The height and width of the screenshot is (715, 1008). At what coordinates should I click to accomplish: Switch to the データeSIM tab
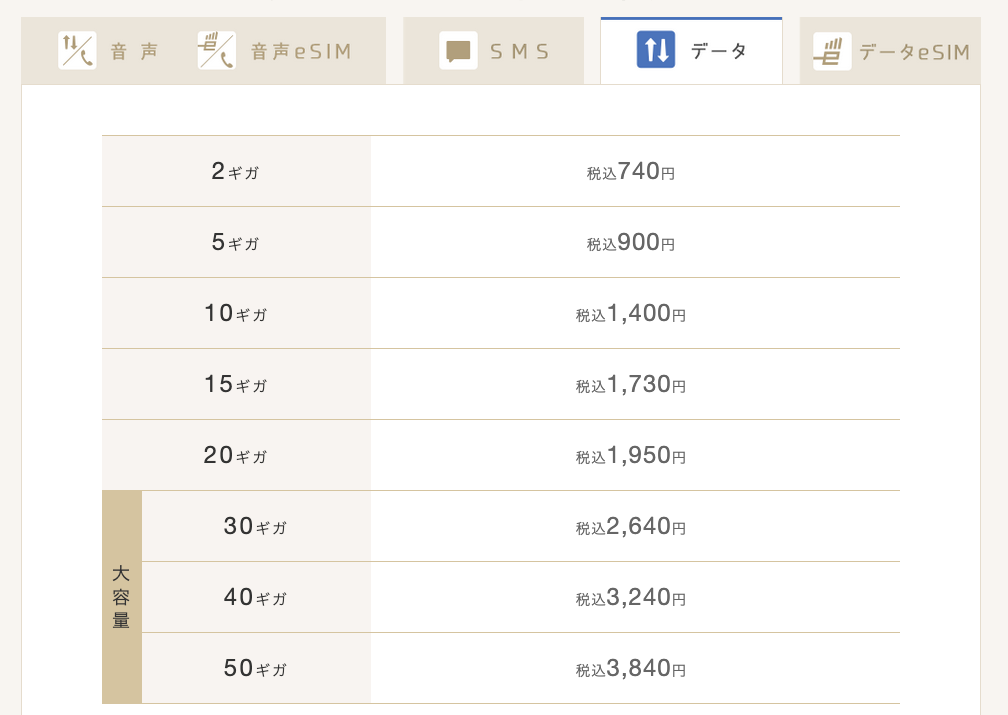click(914, 51)
